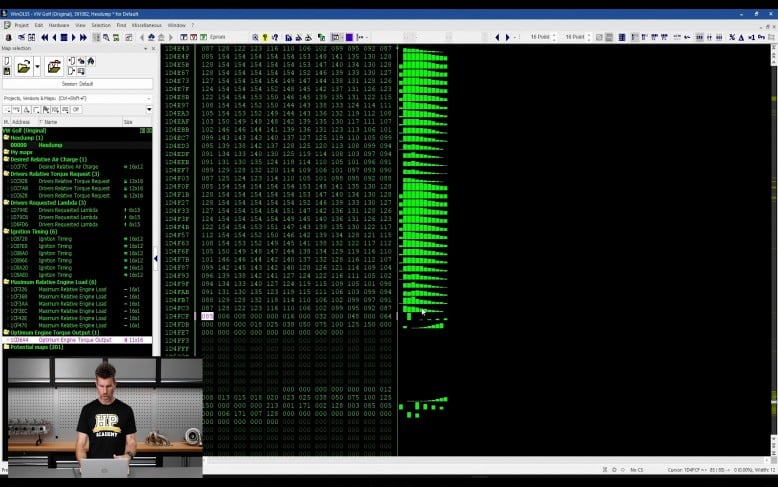Jump to previous map with double-left arrow
Viewport: 778px width, 487px height.
(x=45, y=37)
